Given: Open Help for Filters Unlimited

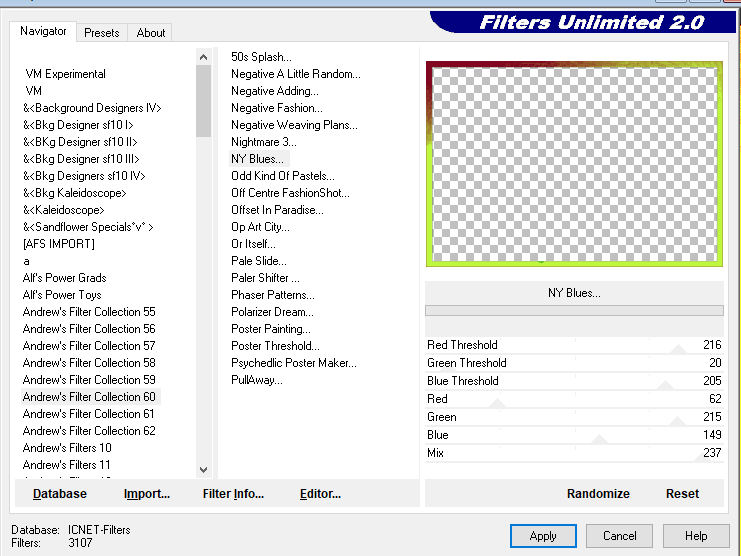Looking at the screenshot, I should pyautogui.click(x=696, y=536).
